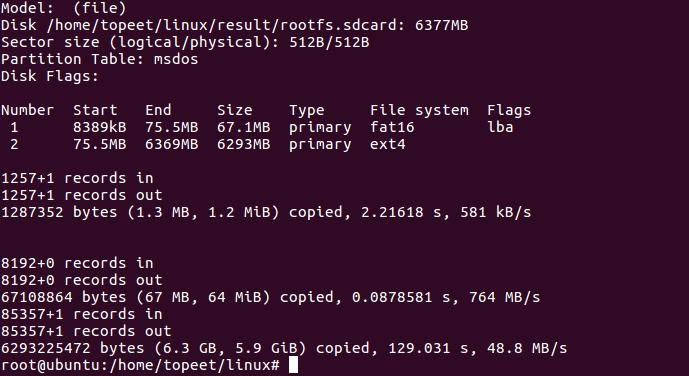This screenshot has width=689, height=376.
Task: Click the 'End' column header
Action: click(x=158, y=110)
